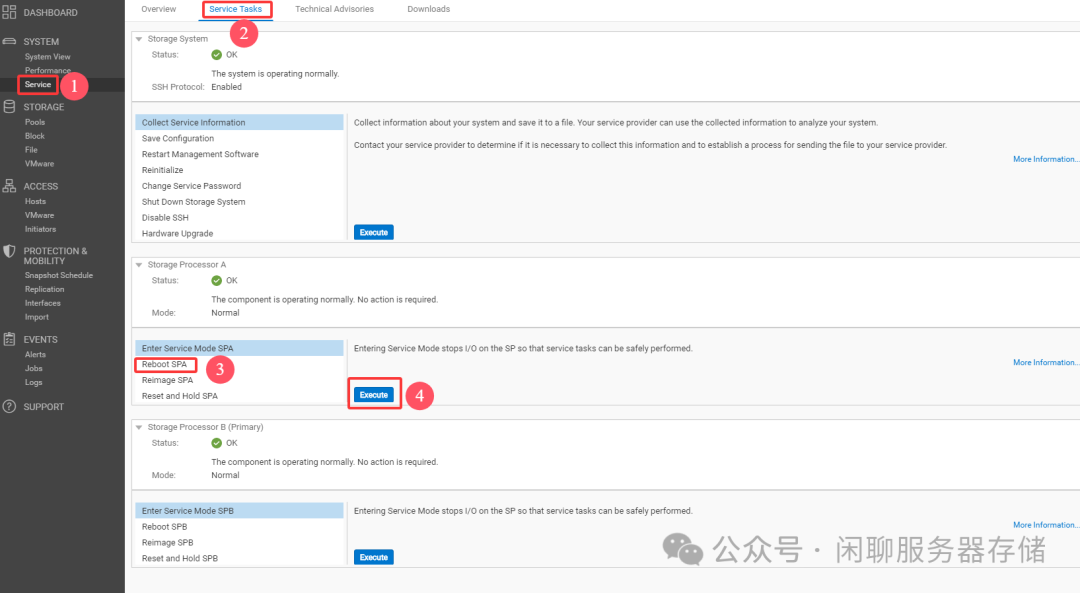Open More Information for Storage Processor A
Screen dimensions: 1080x593
pyautogui.click(x=1046, y=362)
